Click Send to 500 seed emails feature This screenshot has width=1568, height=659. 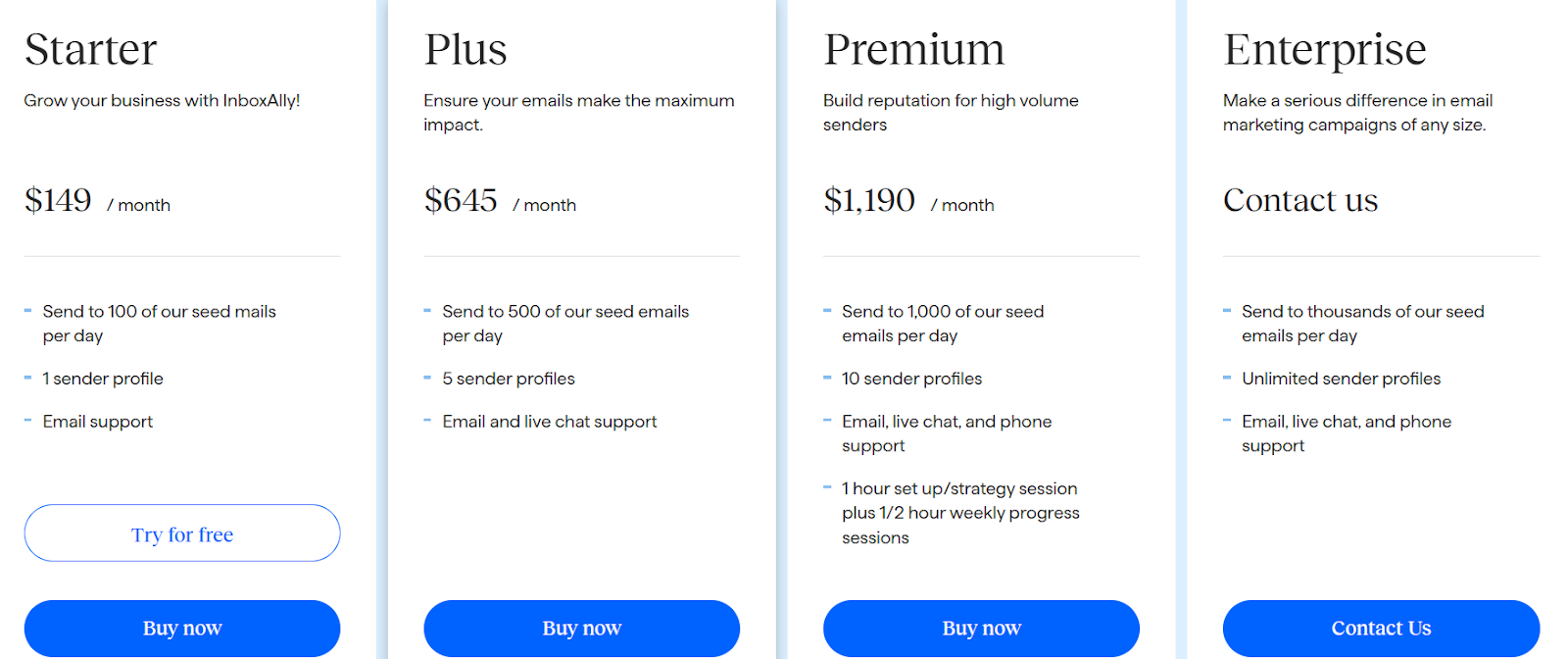click(565, 323)
